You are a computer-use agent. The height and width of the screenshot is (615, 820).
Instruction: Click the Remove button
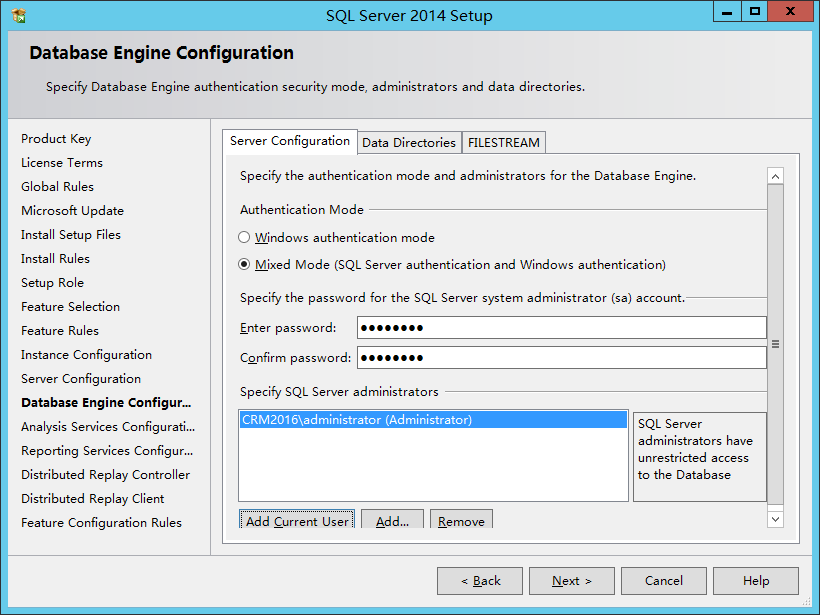coord(461,519)
